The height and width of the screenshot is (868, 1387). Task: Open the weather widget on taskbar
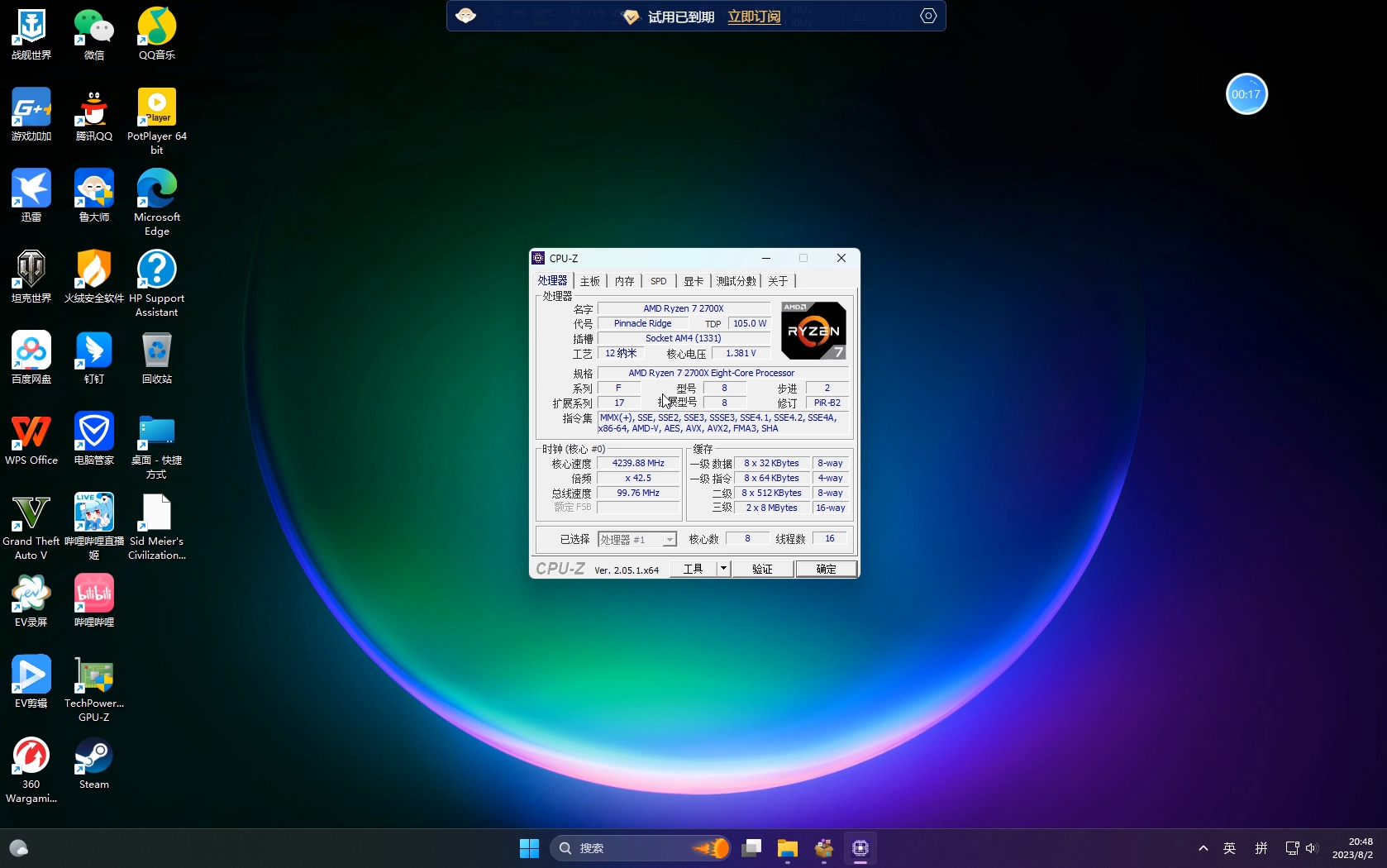click(19, 848)
